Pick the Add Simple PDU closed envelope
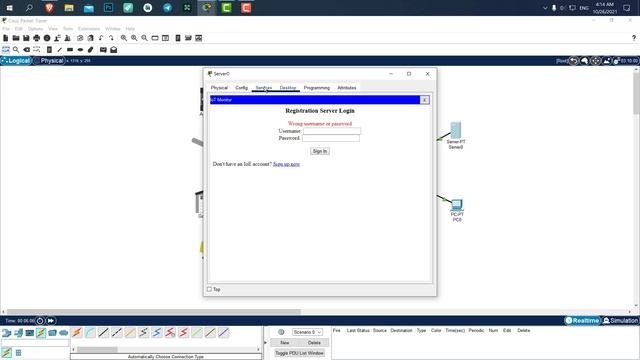 (103, 50)
